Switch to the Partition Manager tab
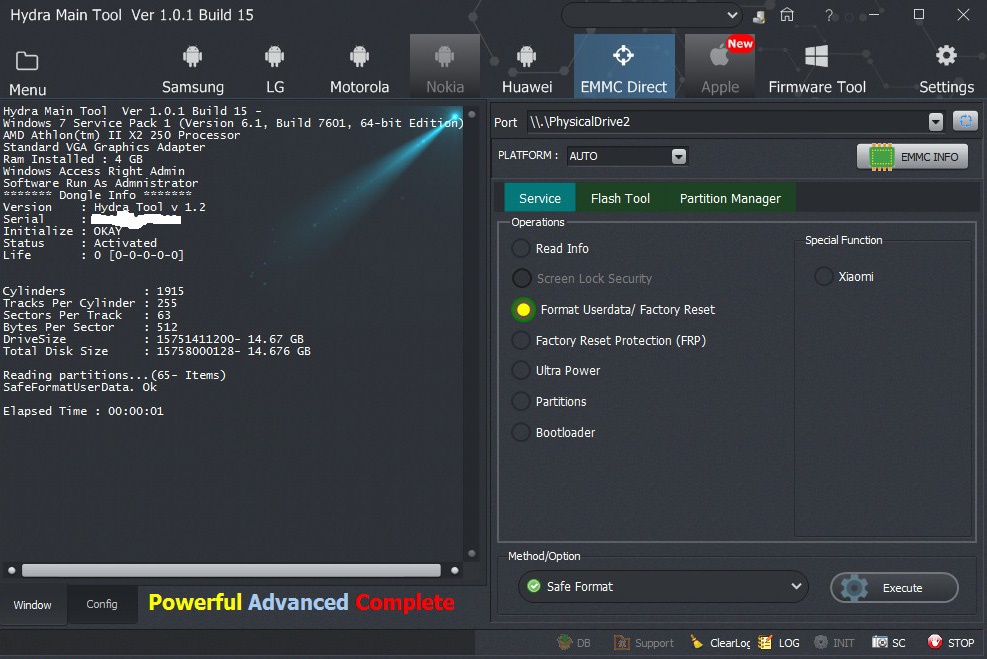987x659 pixels. click(x=730, y=198)
